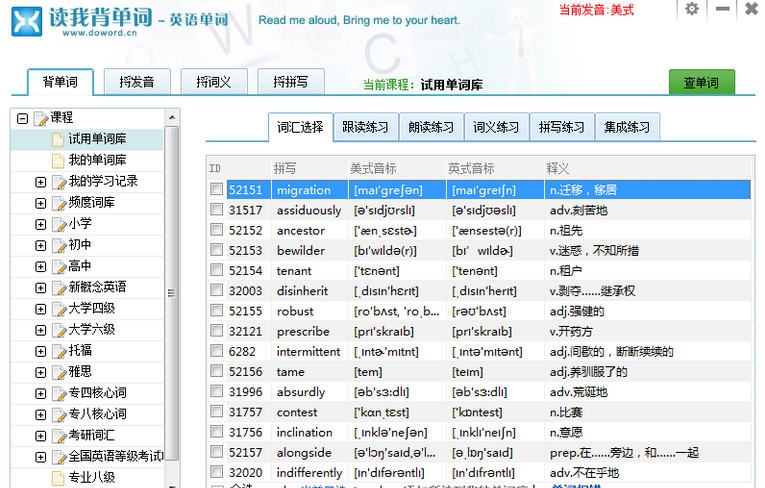
Task: Click the 考研词汇 folder icon
Action: [59, 436]
